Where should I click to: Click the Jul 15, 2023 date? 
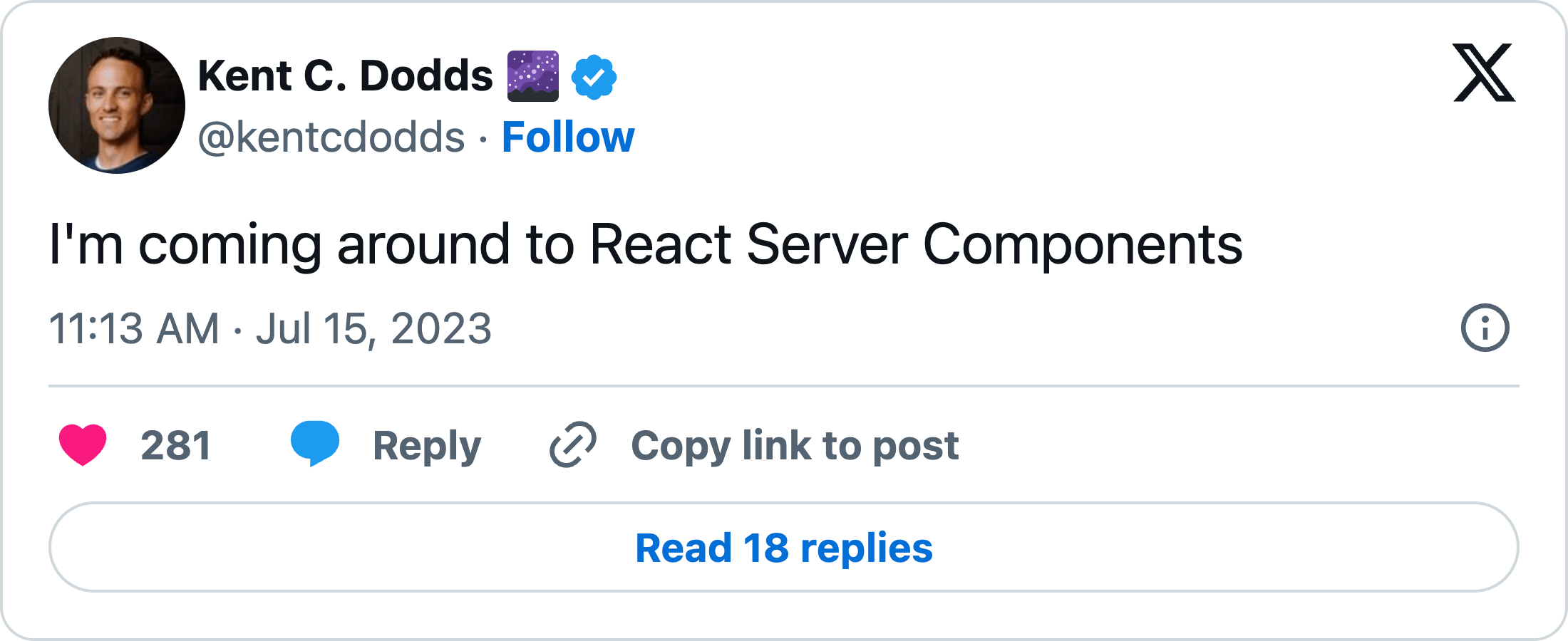[373, 328]
